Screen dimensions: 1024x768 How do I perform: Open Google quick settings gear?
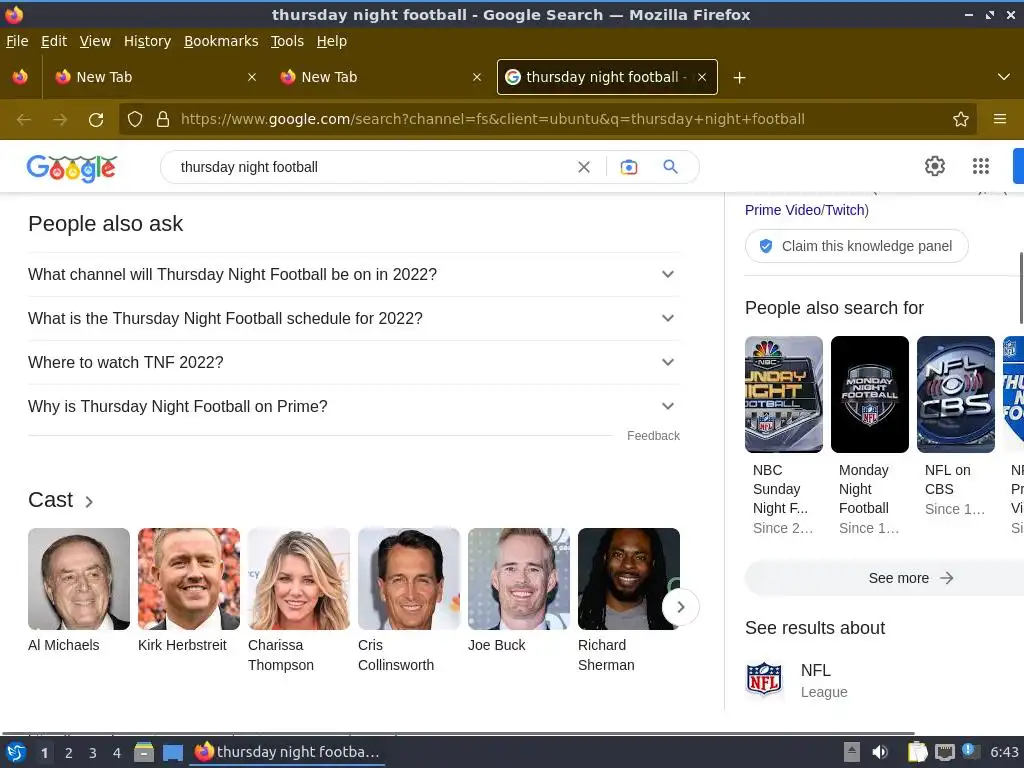coord(935,167)
